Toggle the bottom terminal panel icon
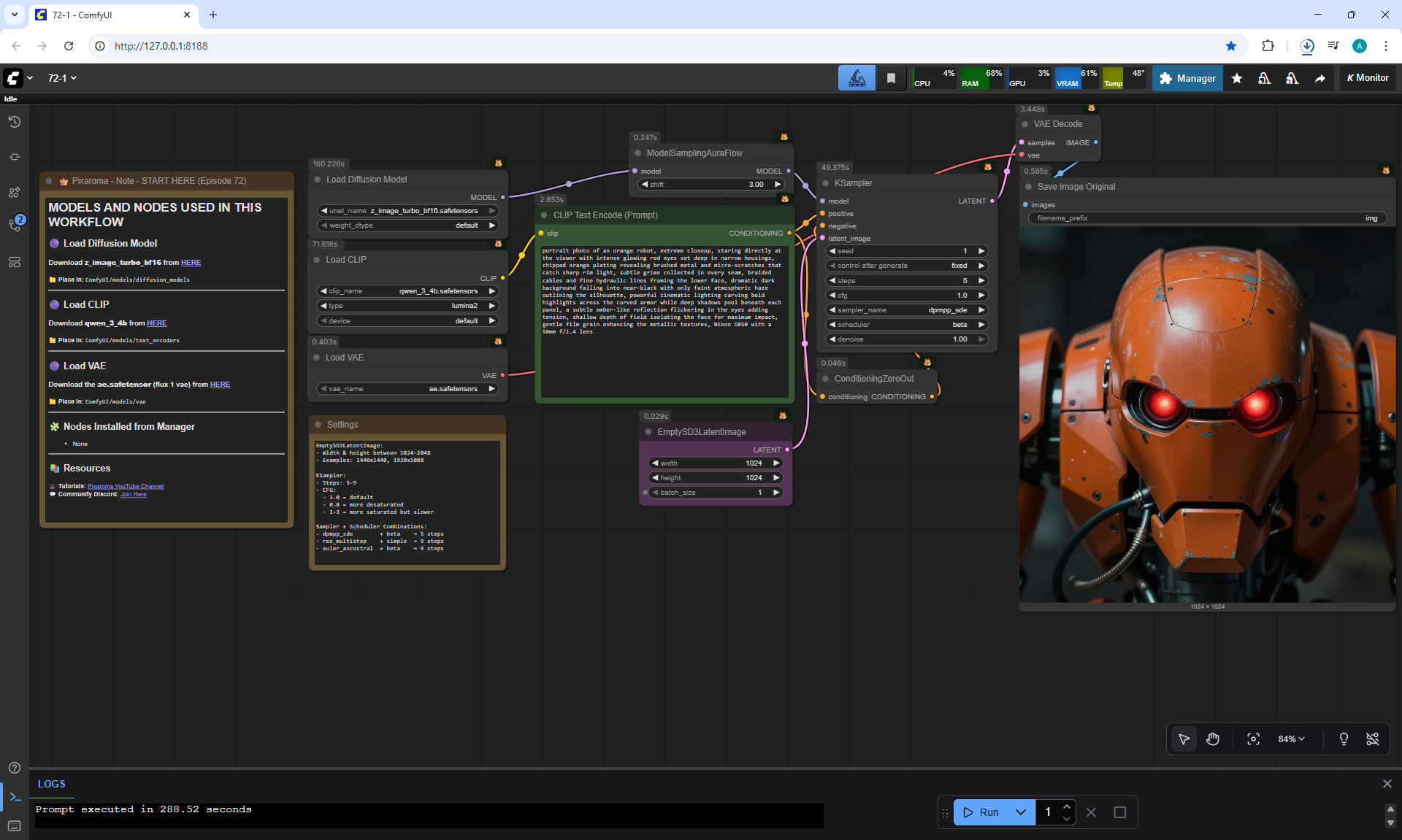Screen dimensions: 1402x840 tap(14, 797)
